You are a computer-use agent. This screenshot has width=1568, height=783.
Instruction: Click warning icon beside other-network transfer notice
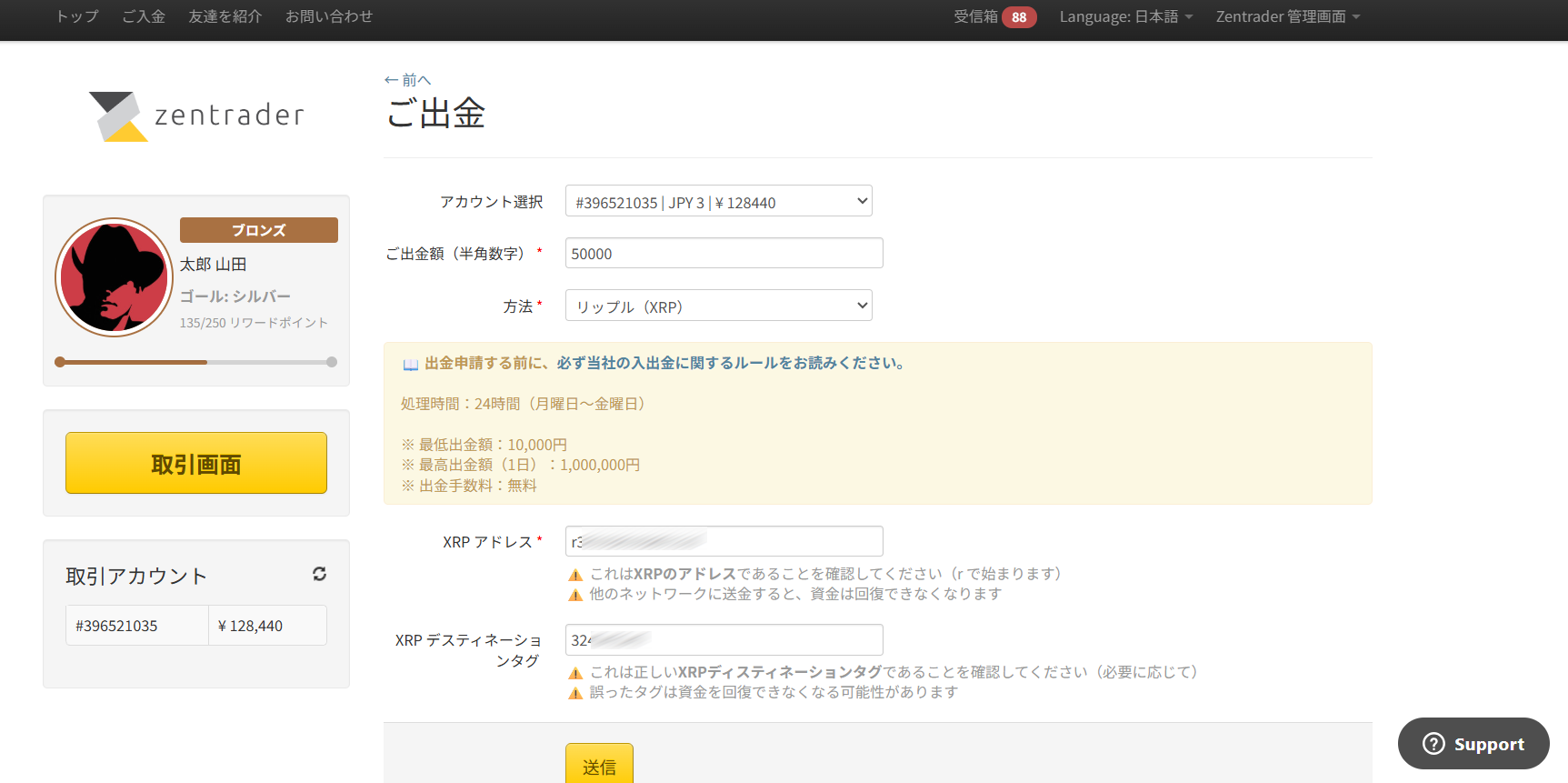click(575, 595)
